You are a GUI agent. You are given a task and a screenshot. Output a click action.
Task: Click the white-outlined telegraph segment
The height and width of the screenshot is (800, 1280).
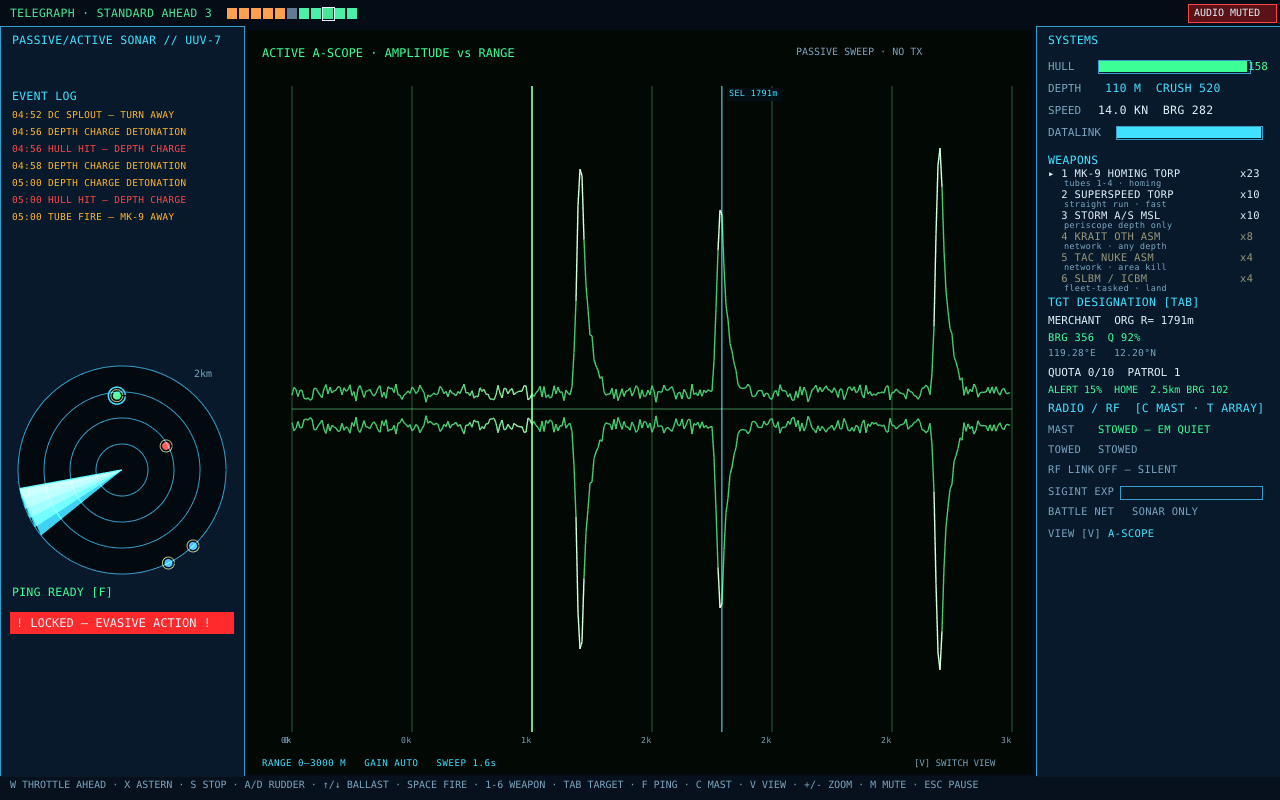pos(328,14)
